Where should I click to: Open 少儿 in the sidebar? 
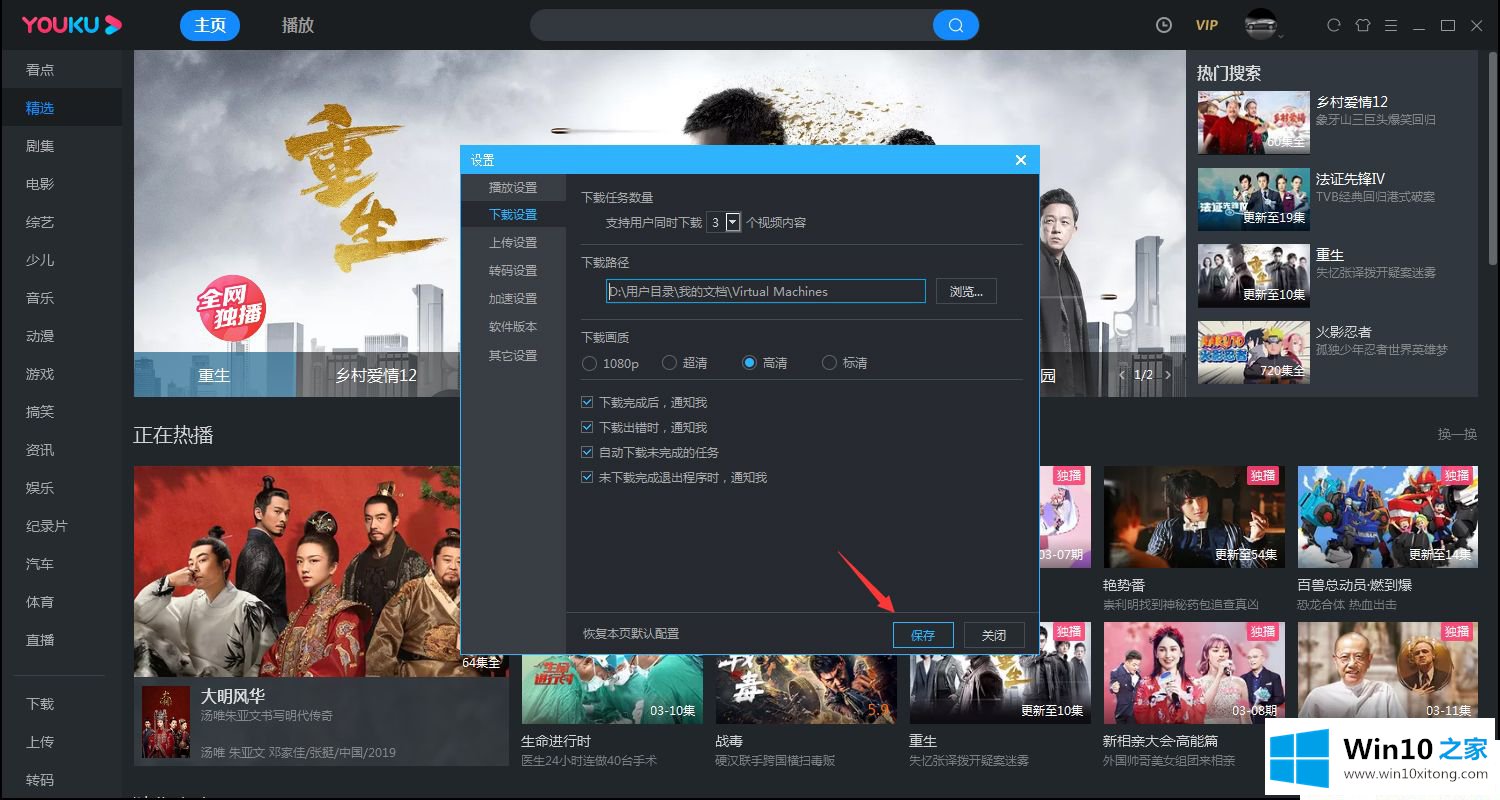pyautogui.click(x=40, y=260)
